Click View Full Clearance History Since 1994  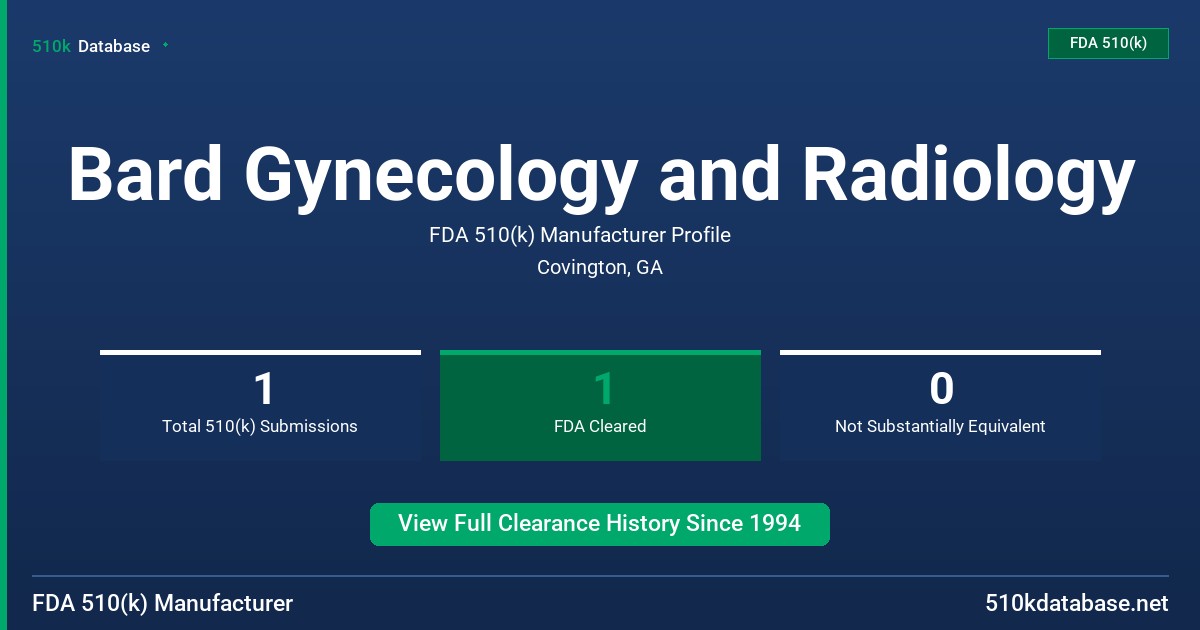pyautogui.click(x=600, y=524)
